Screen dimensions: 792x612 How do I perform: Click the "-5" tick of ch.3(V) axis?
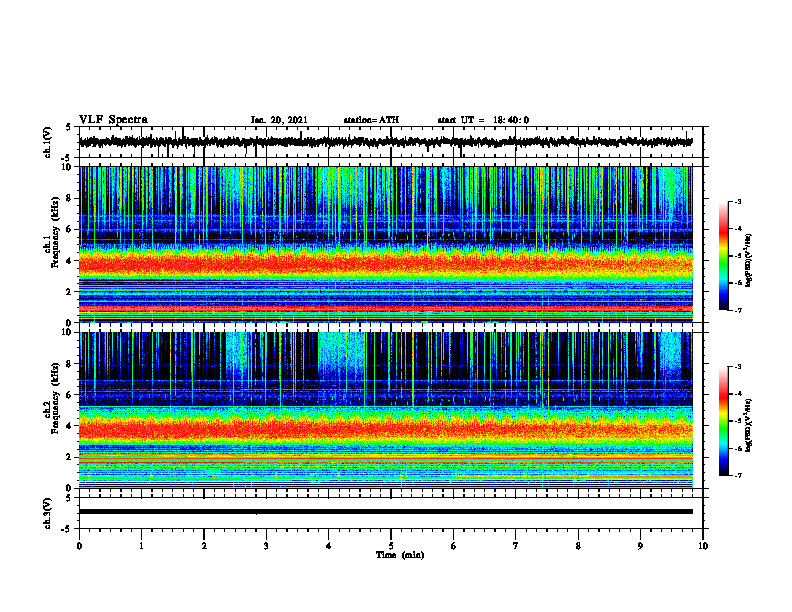click(67, 529)
